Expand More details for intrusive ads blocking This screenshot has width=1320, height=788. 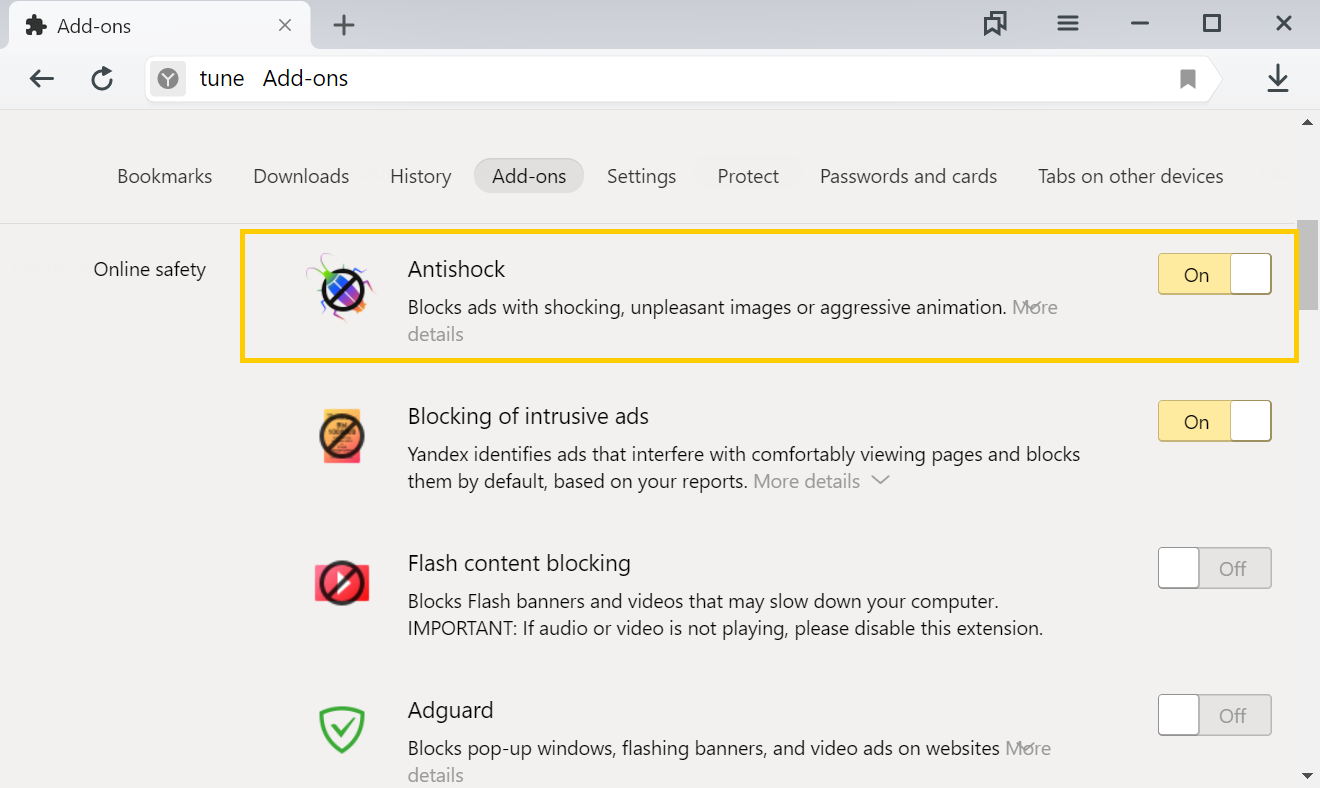[821, 481]
